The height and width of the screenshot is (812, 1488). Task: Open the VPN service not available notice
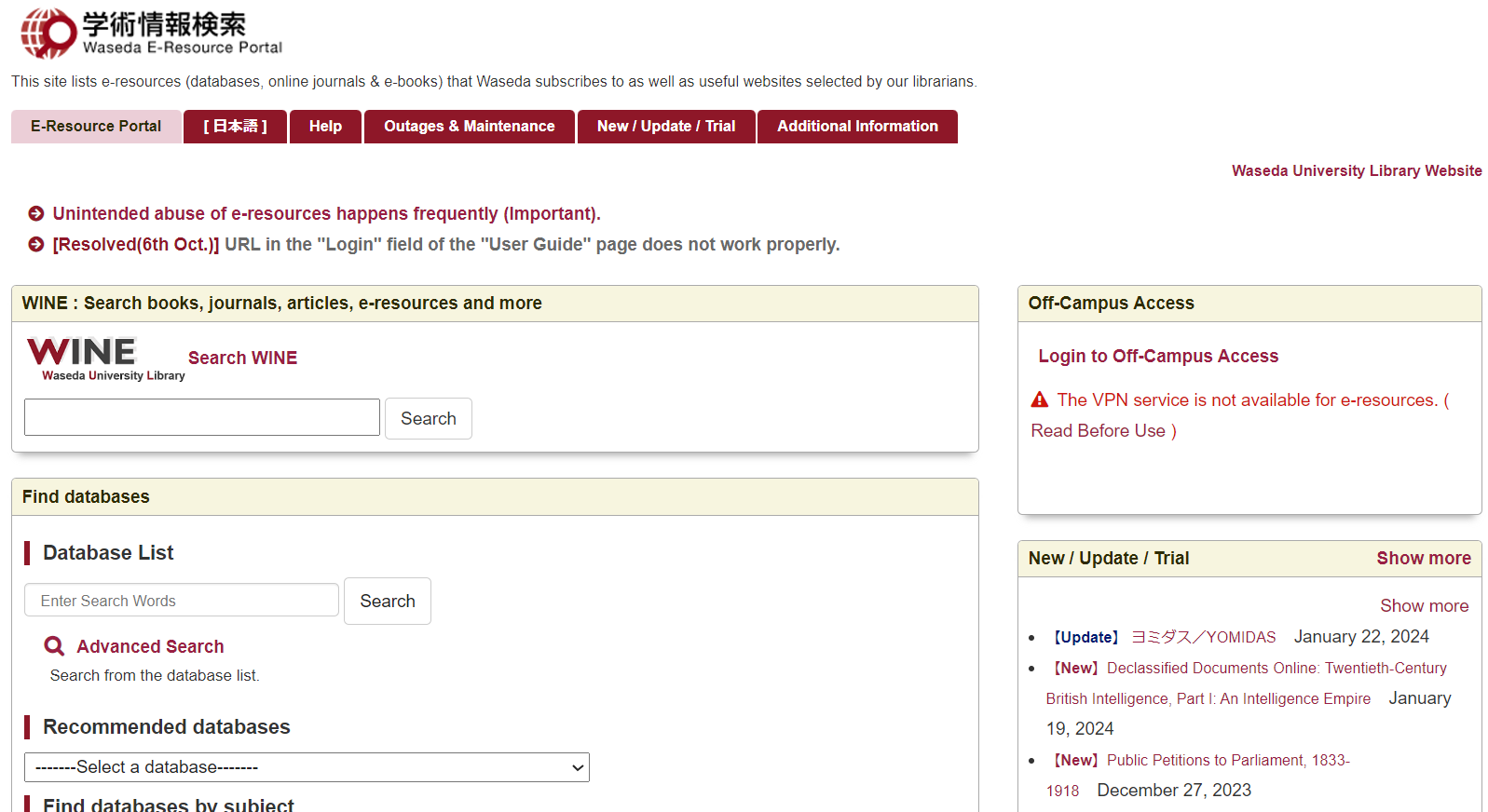tap(1239, 415)
